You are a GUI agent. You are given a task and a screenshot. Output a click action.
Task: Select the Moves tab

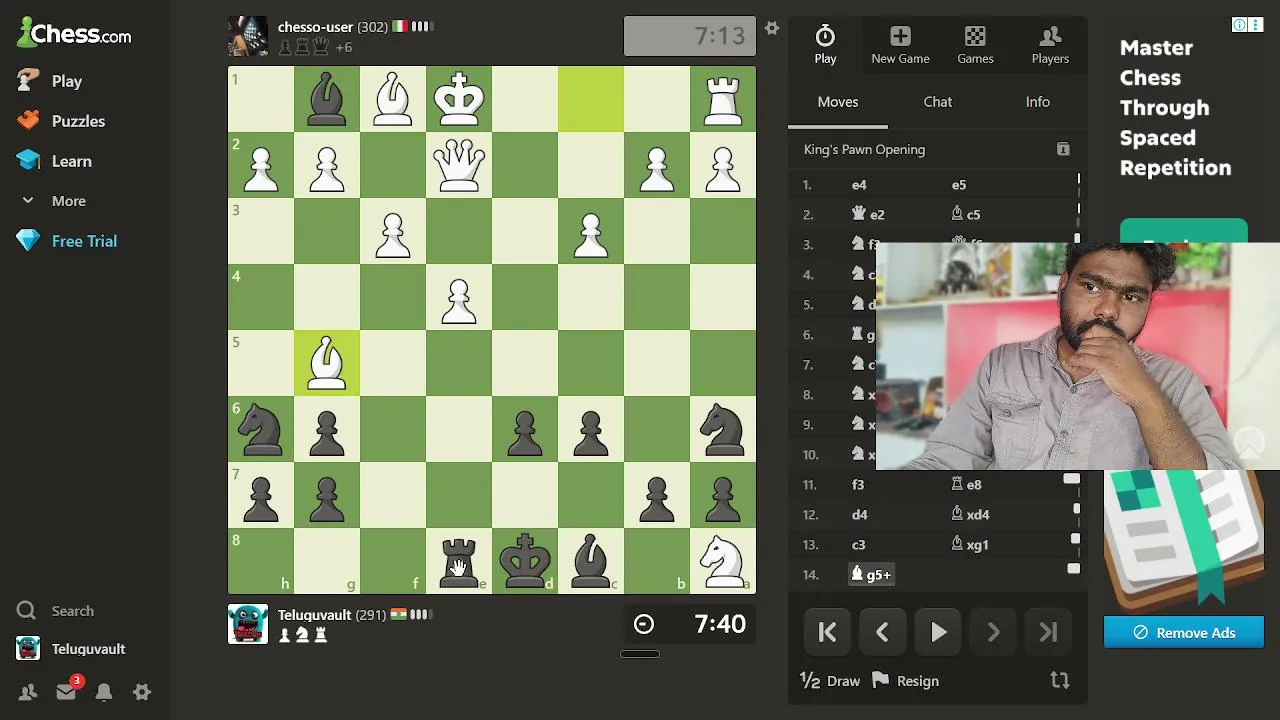point(838,102)
